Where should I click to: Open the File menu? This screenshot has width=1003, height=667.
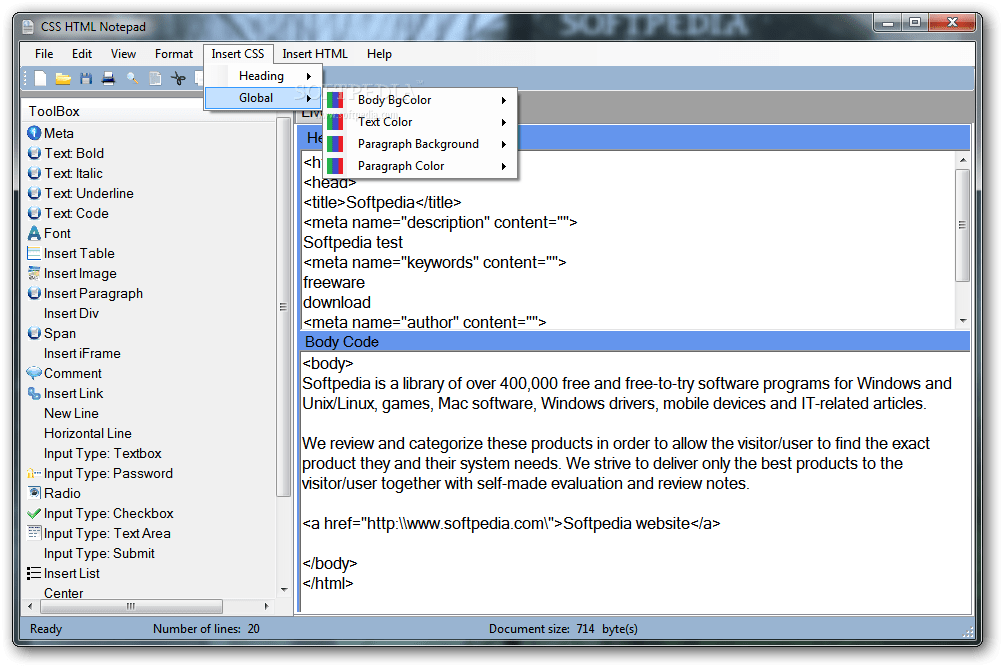tap(44, 54)
